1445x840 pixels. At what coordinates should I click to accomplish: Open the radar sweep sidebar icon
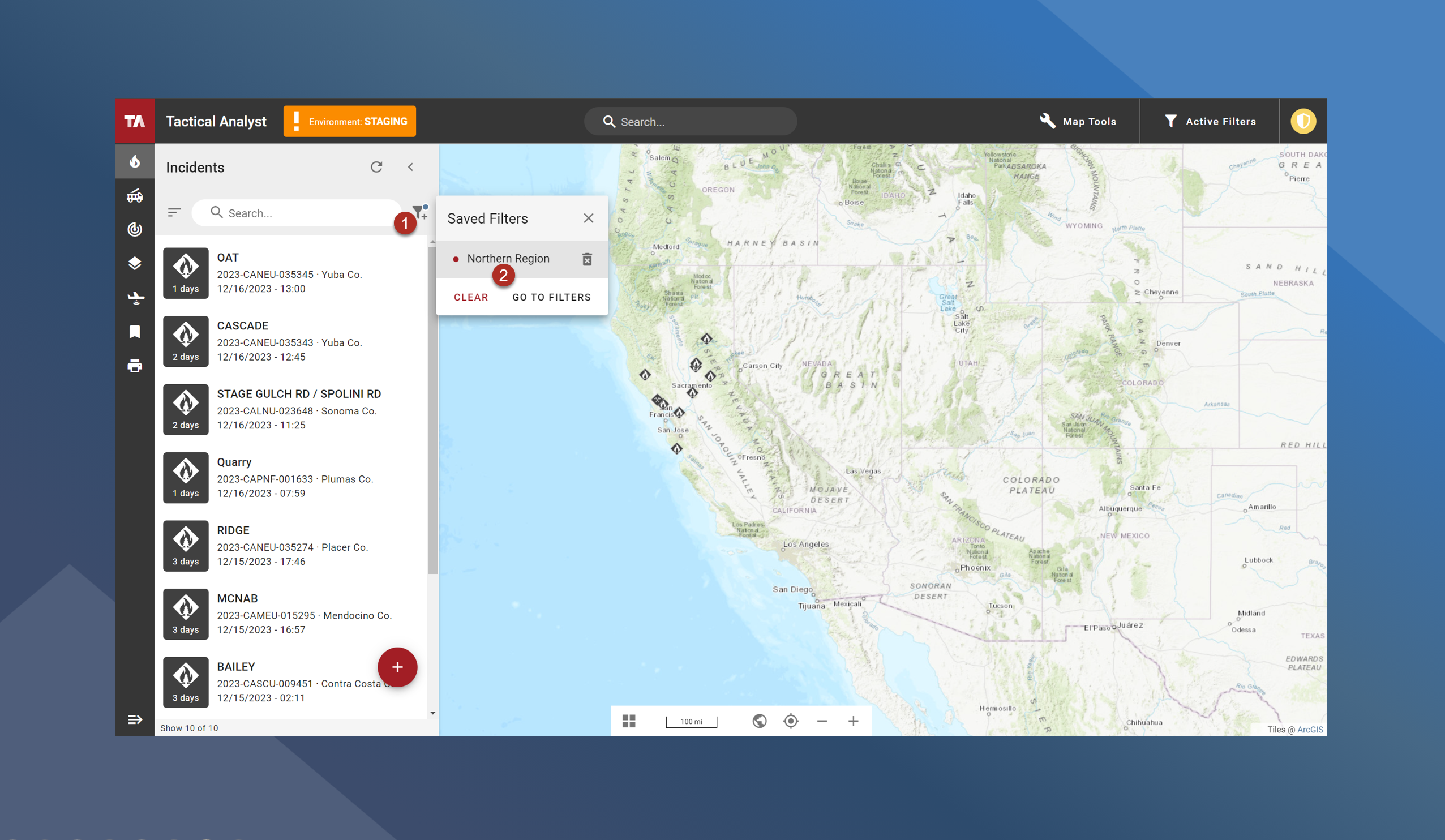click(x=135, y=229)
